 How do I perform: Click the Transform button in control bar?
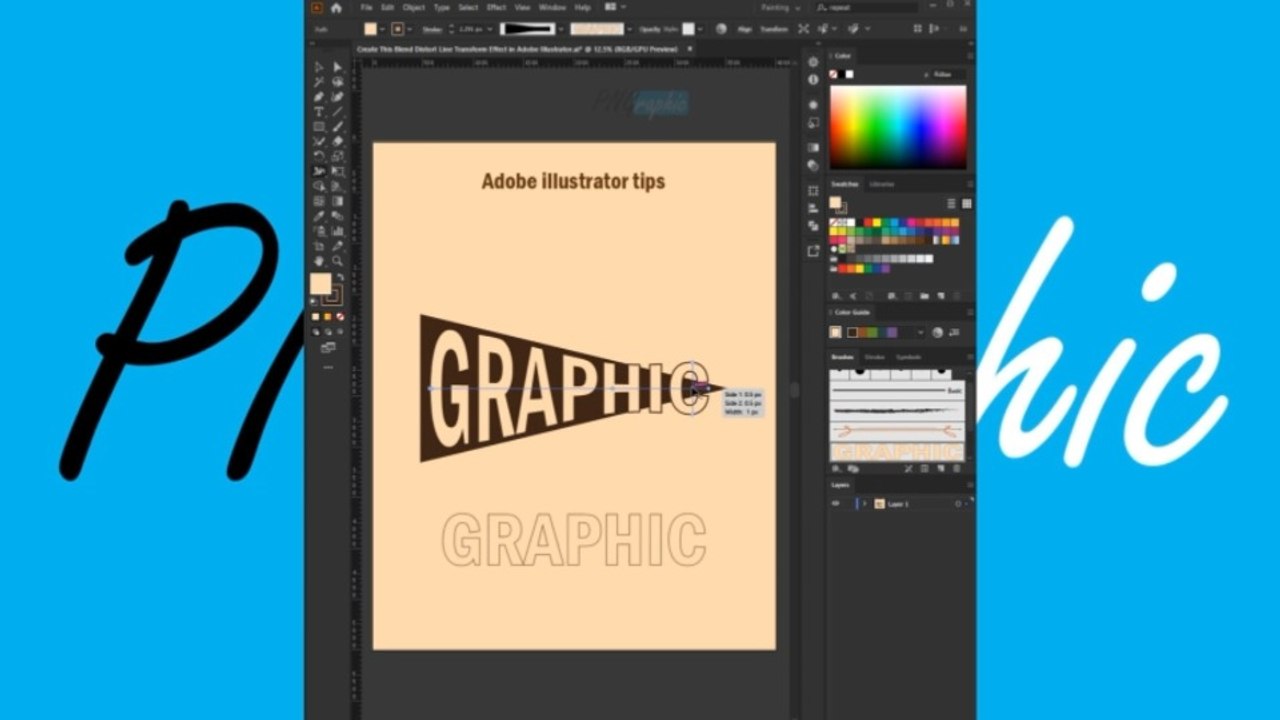pos(774,29)
